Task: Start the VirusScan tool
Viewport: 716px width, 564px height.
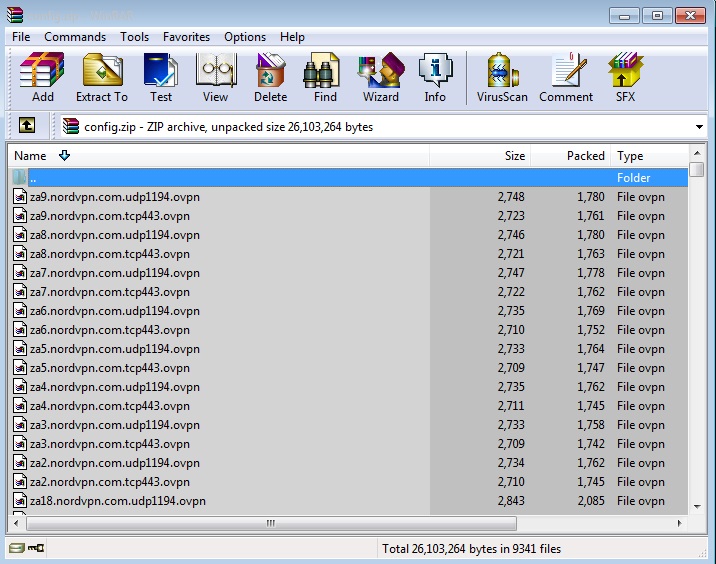Action: tap(502, 77)
